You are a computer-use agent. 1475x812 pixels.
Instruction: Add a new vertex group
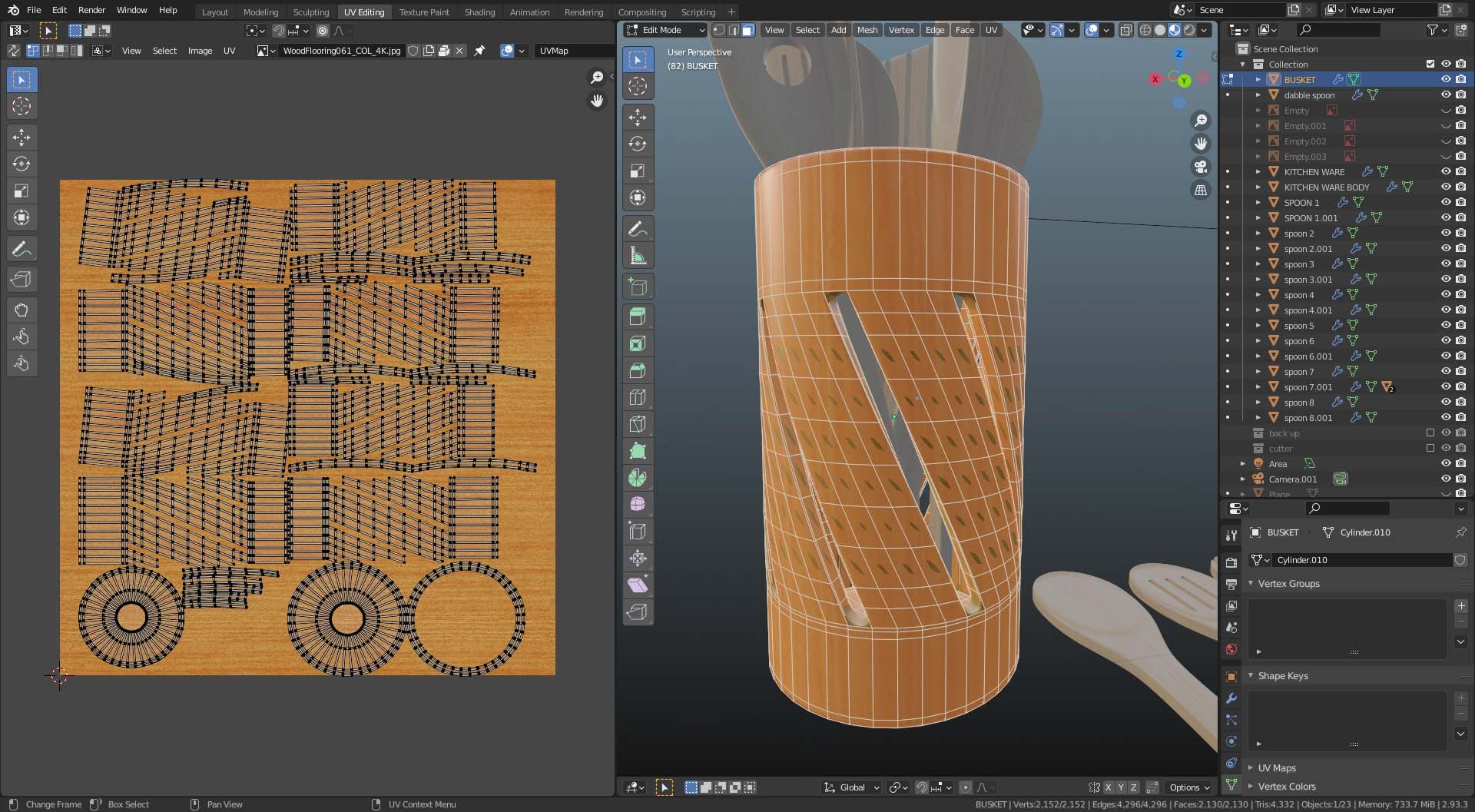coord(1461,606)
